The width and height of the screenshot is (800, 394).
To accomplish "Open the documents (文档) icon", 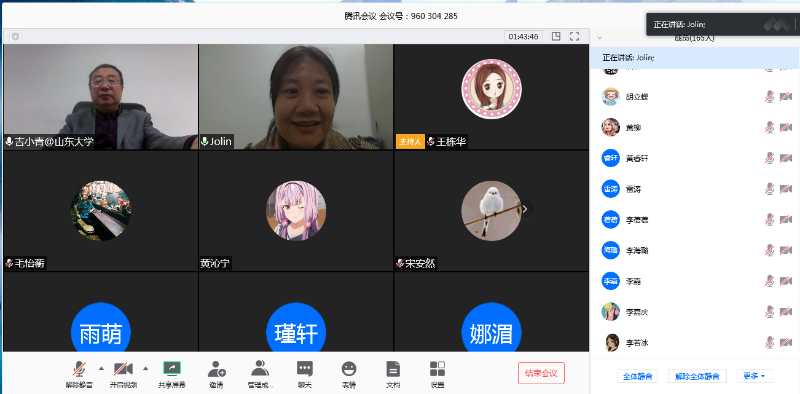I will [x=393, y=375].
